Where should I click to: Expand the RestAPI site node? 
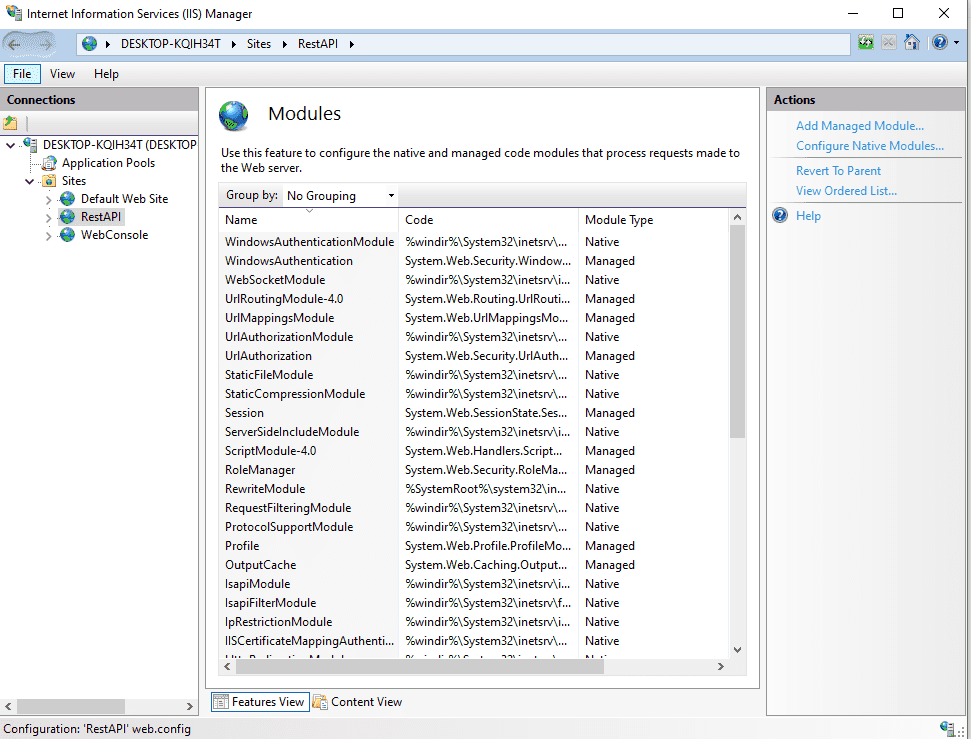[48, 217]
